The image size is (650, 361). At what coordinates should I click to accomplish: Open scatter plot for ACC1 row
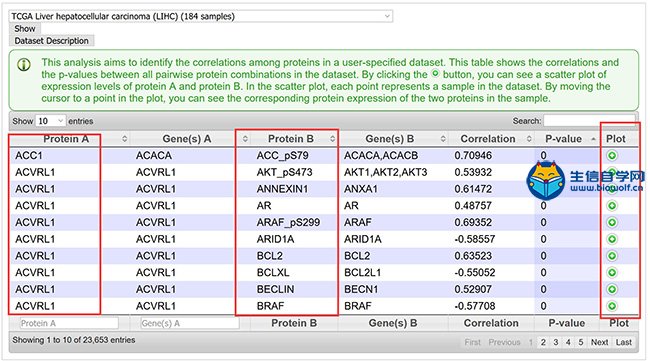point(612,156)
